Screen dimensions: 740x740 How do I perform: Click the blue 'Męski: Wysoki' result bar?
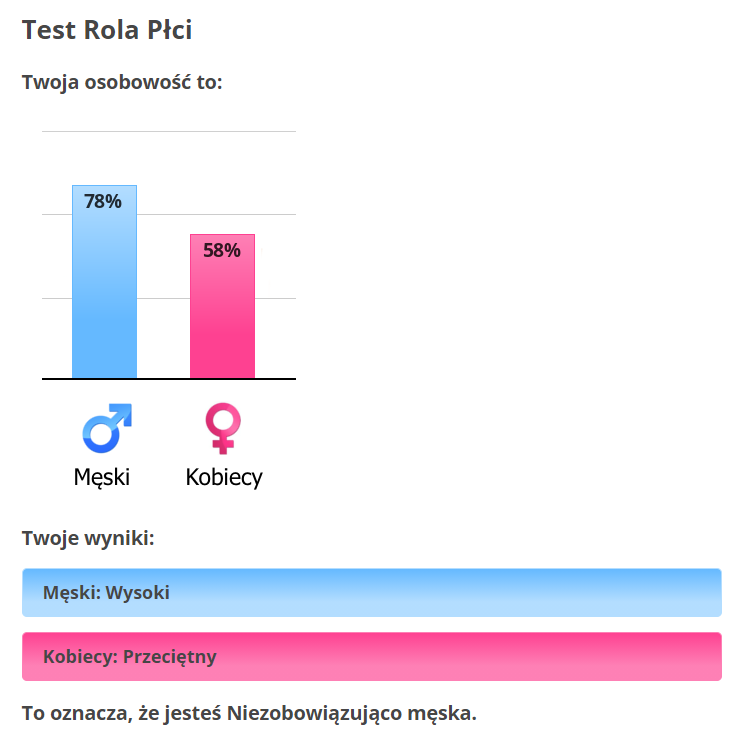coord(372,593)
